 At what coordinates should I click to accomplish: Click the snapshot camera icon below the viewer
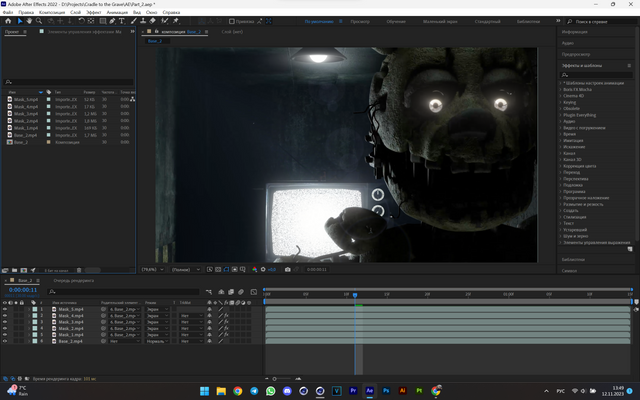pyautogui.click(x=288, y=269)
